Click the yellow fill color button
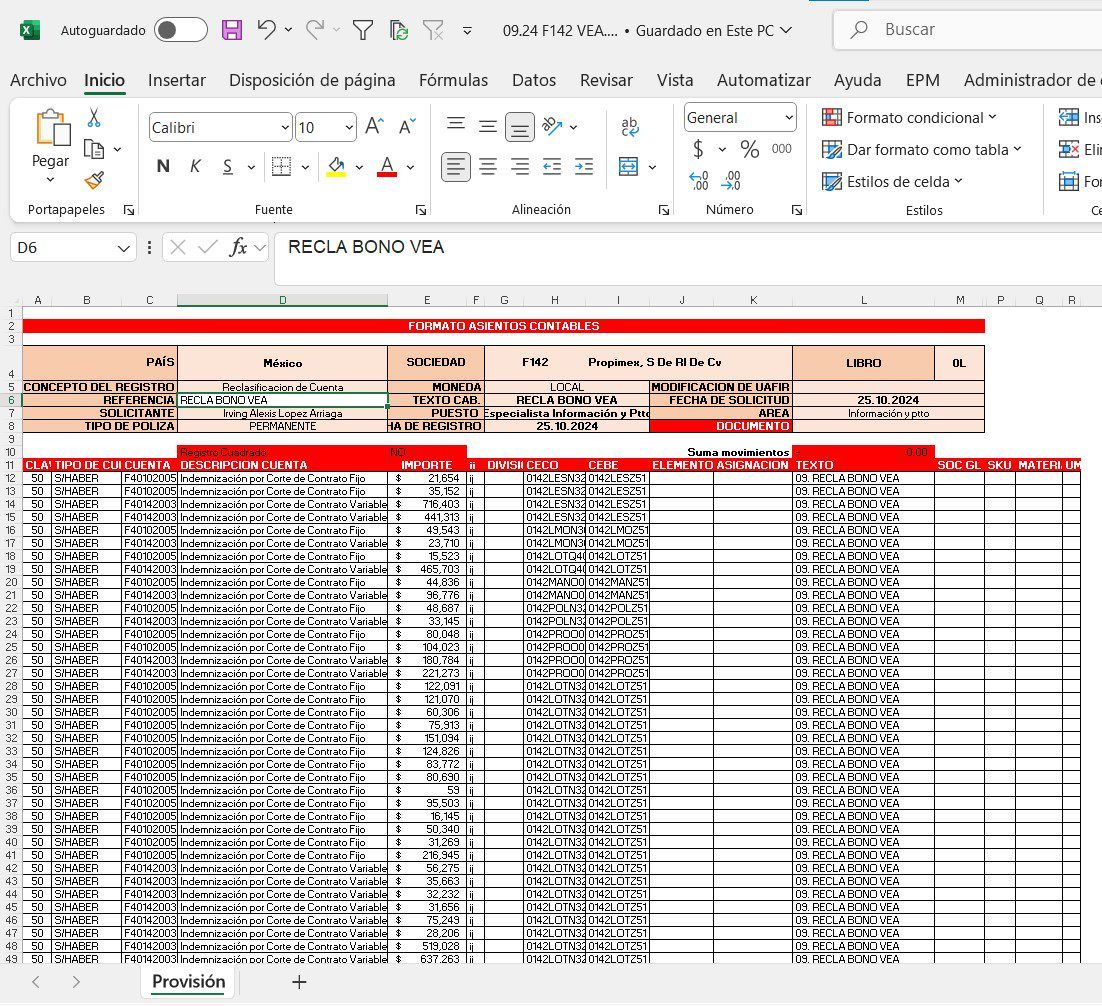The image size is (1102, 1006). [x=336, y=166]
